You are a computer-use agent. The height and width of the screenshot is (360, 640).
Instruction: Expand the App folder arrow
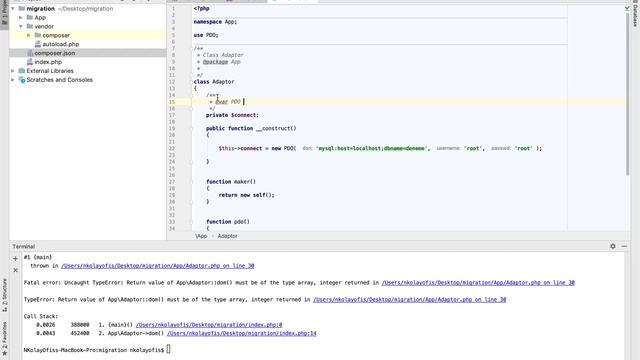point(21,18)
